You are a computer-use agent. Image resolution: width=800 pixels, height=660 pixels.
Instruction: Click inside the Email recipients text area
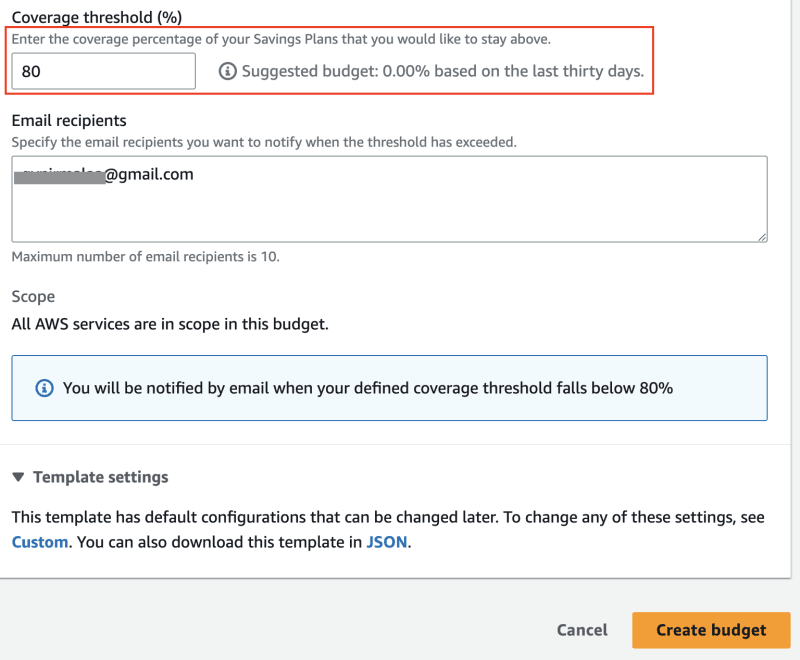[389, 199]
